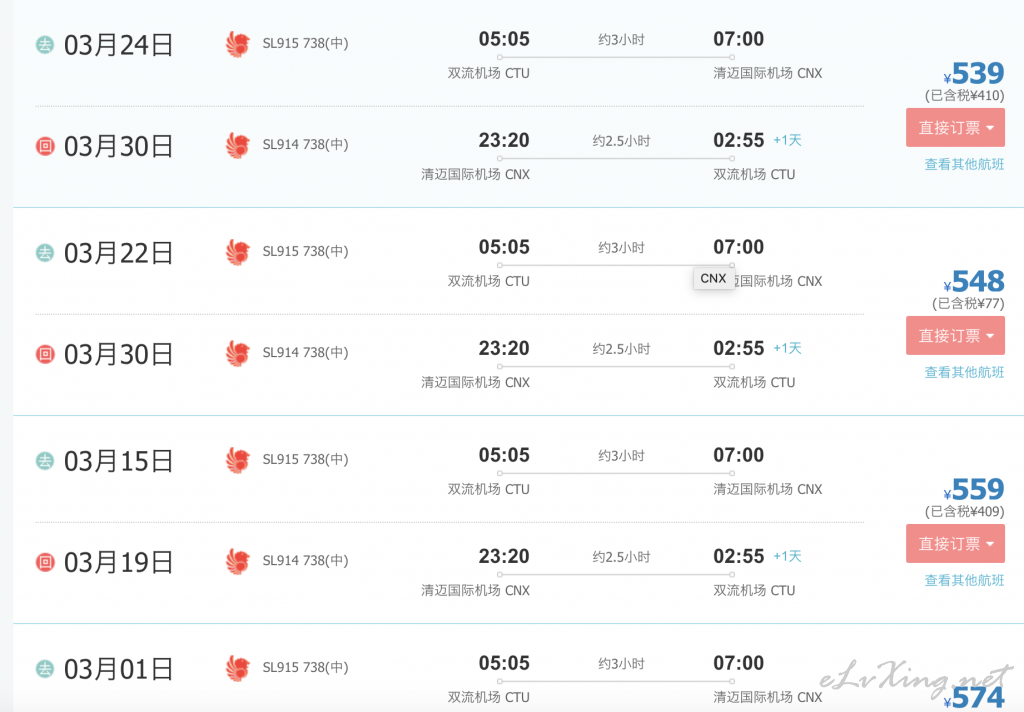
Task: Open 直接订票 dropdown for ¥548 fare
Action: (955, 336)
